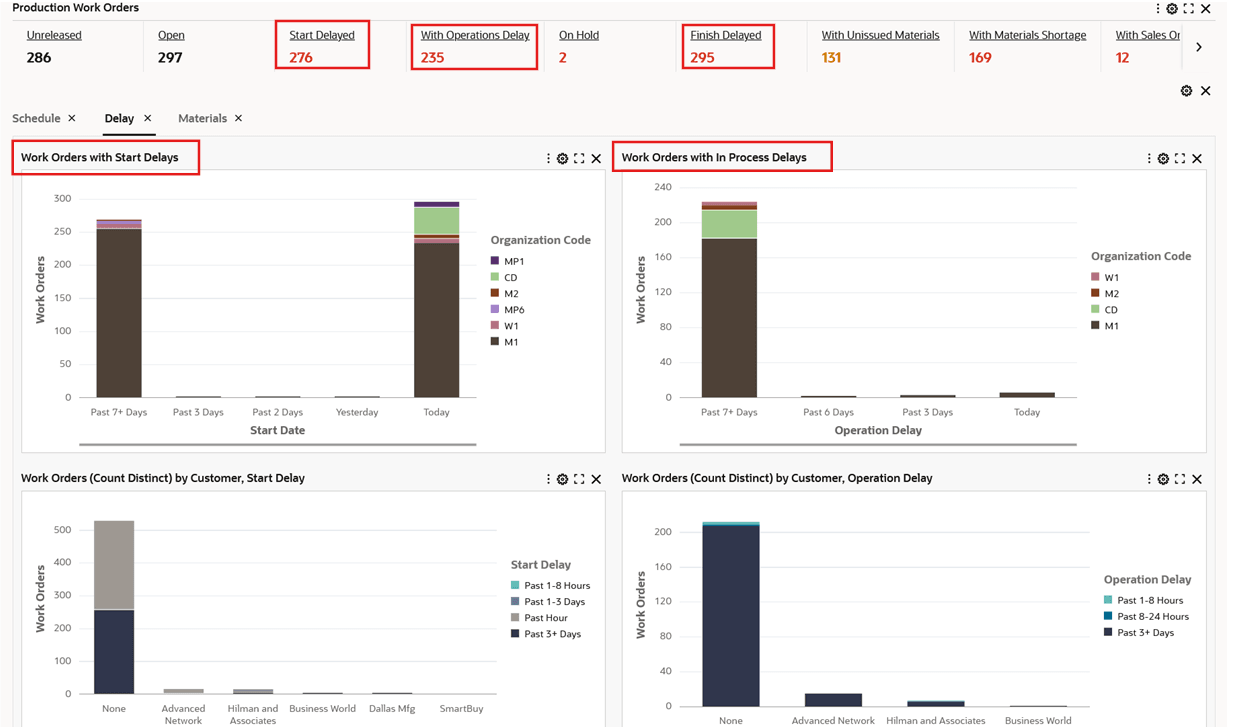1238x727 pixels.
Task: Open In Process Delays chart kebab menu
Action: pyautogui.click(x=1149, y=158)
